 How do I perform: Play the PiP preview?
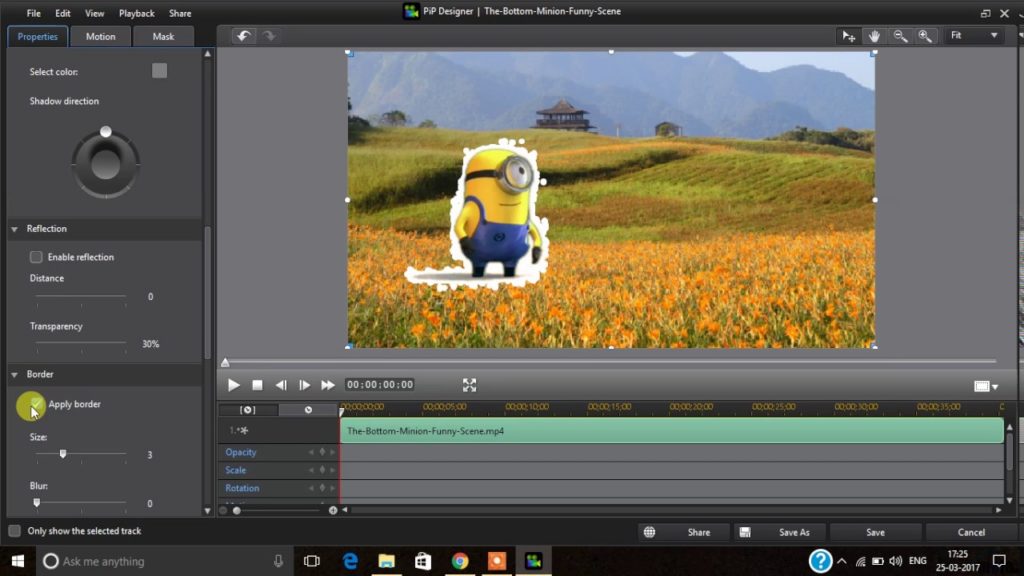(233, 385)
